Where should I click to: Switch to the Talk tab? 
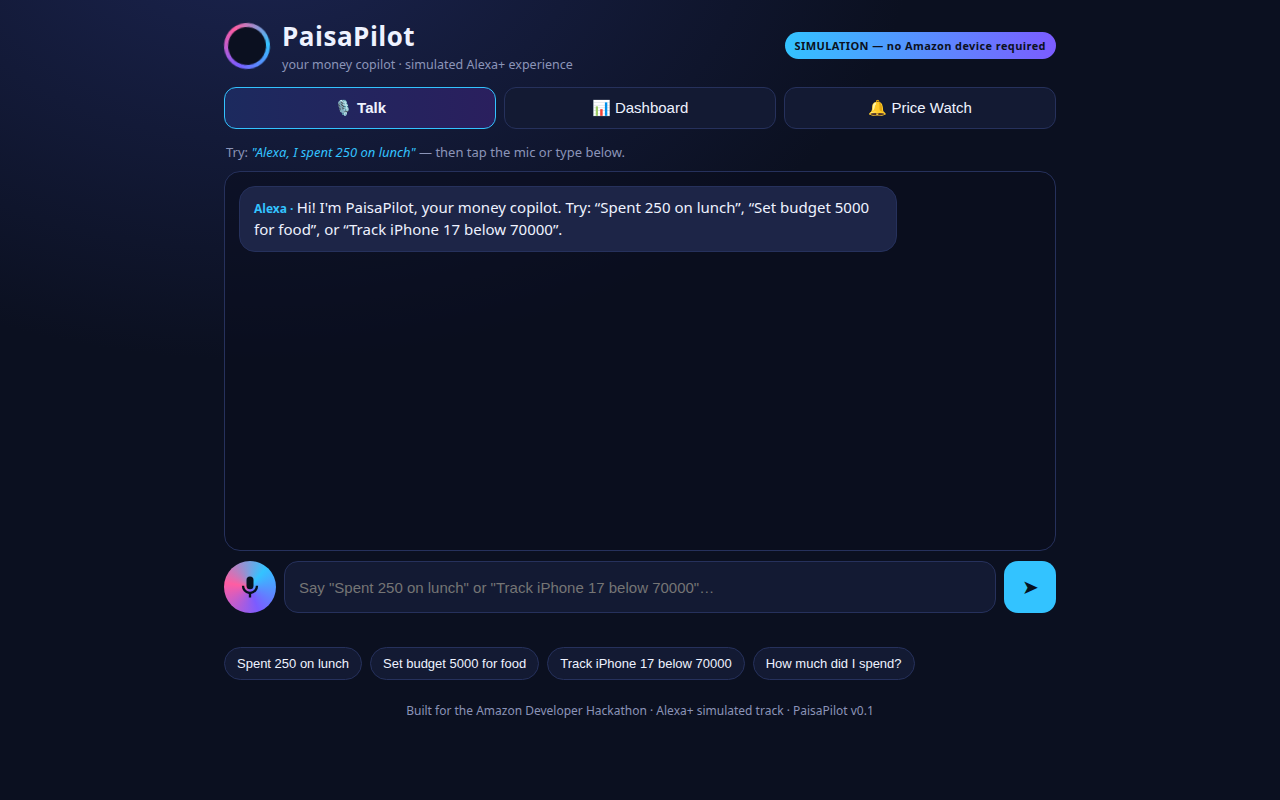click(360, 108)
